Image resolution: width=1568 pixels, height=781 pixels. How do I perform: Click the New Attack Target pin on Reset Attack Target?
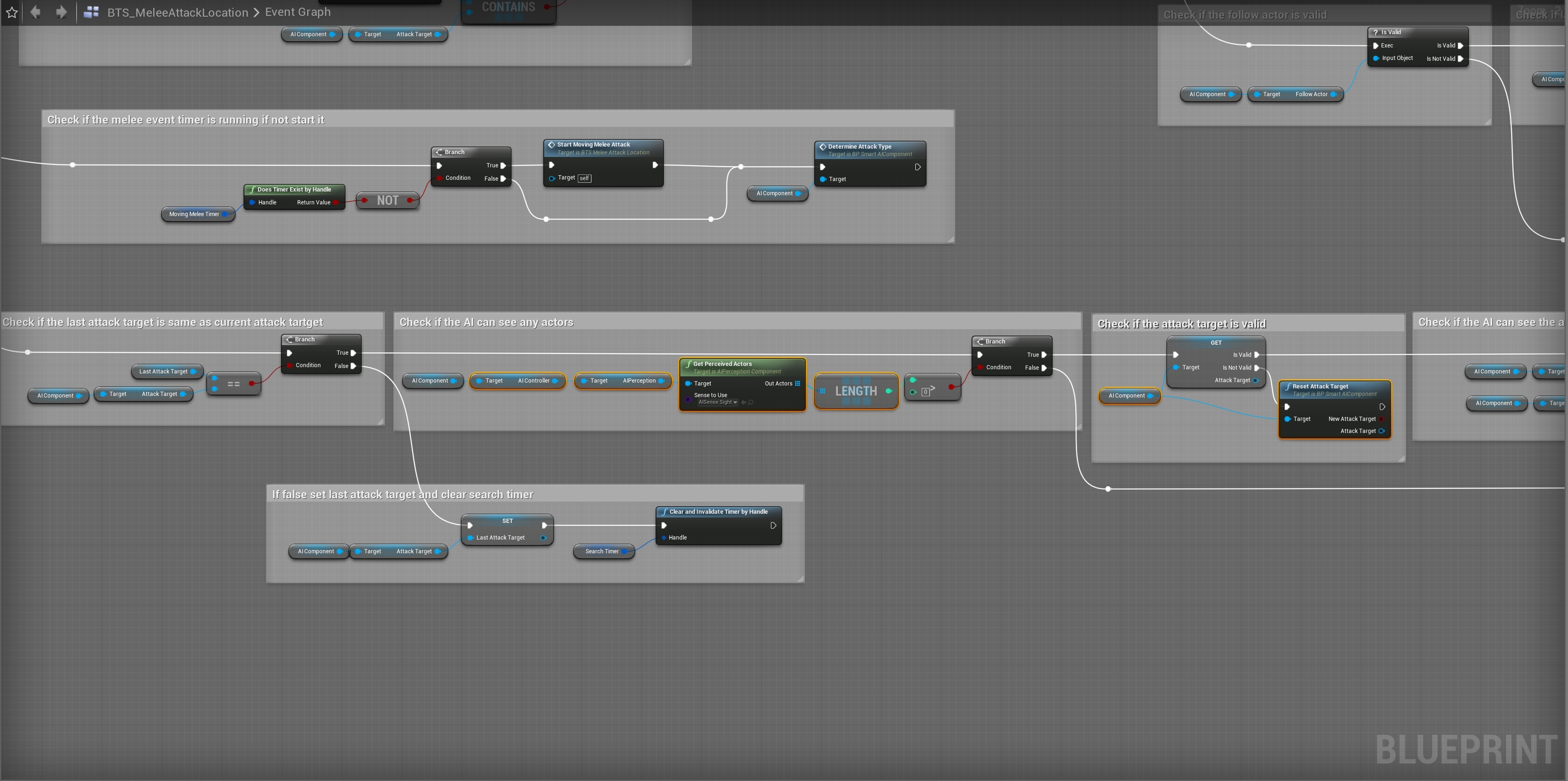click(x=1382, y=419)
